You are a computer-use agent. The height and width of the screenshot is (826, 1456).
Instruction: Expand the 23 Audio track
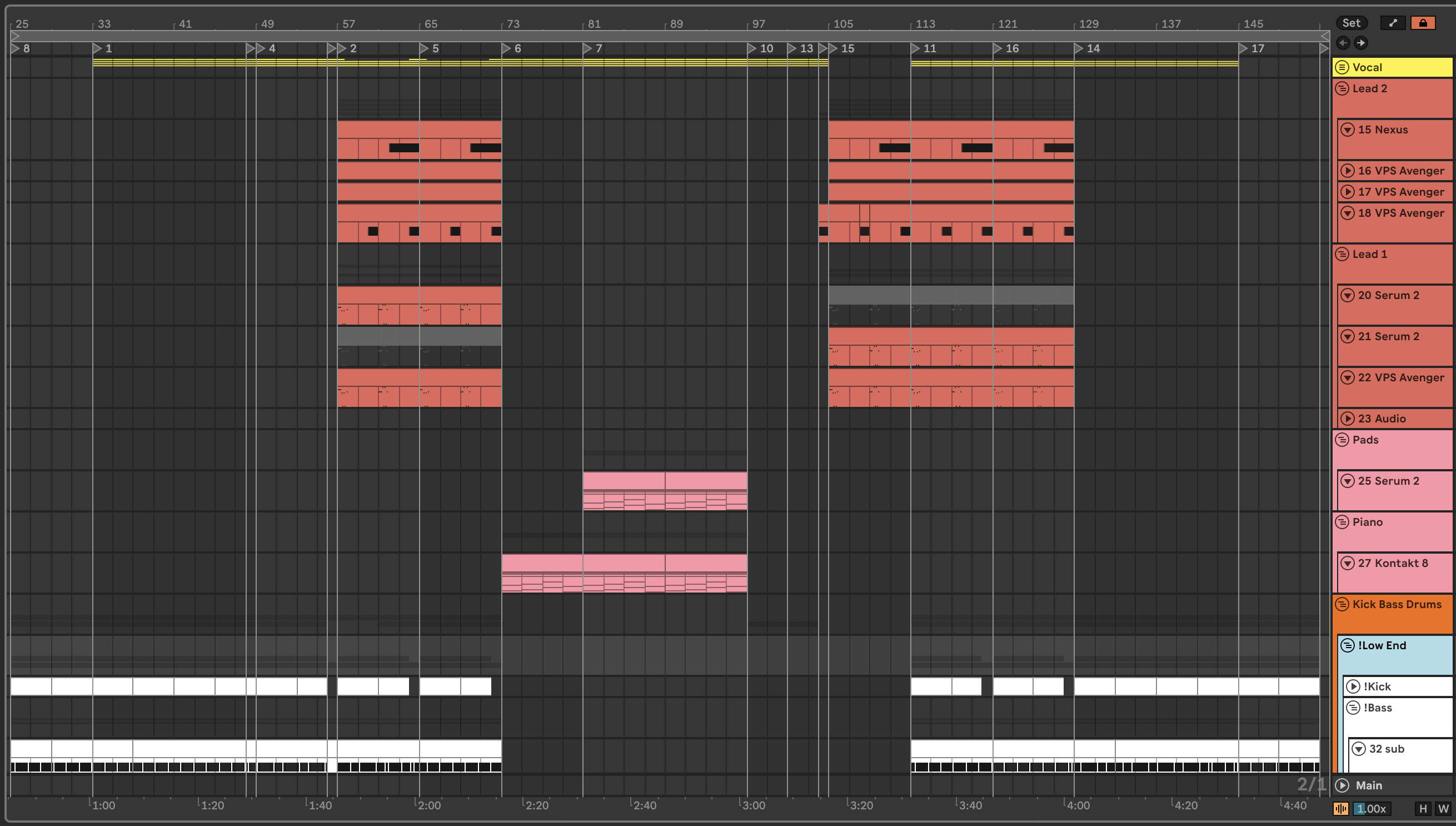tap(1348, 419)
